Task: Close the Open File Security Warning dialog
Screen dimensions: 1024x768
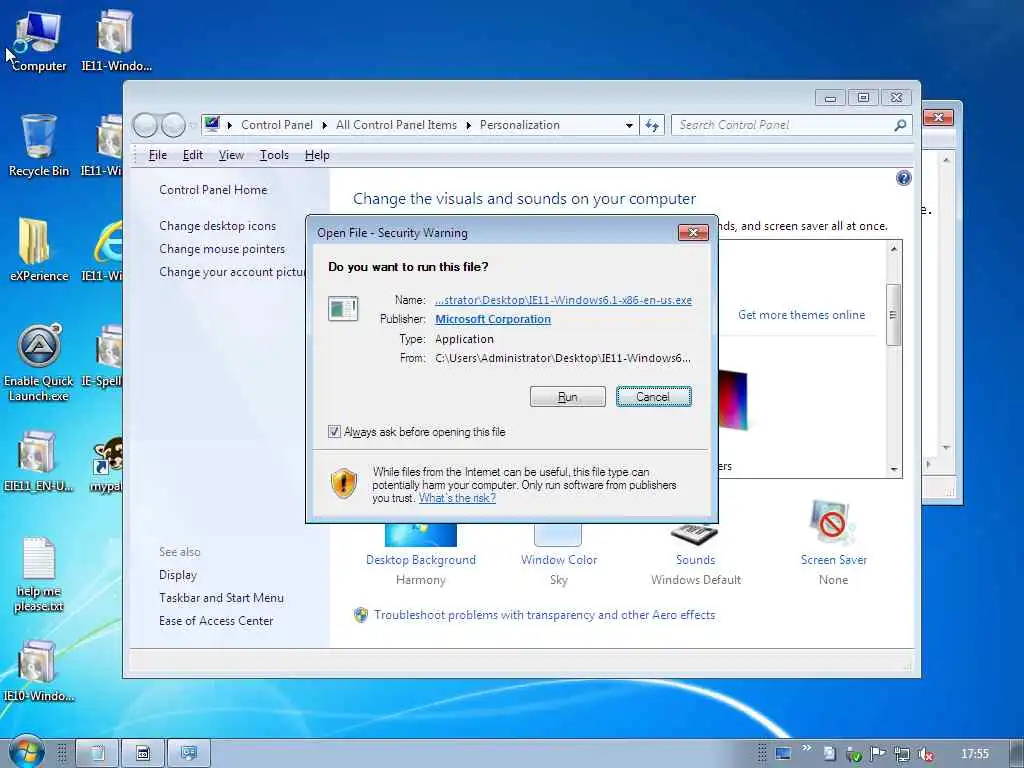Action: pos(693,232)
